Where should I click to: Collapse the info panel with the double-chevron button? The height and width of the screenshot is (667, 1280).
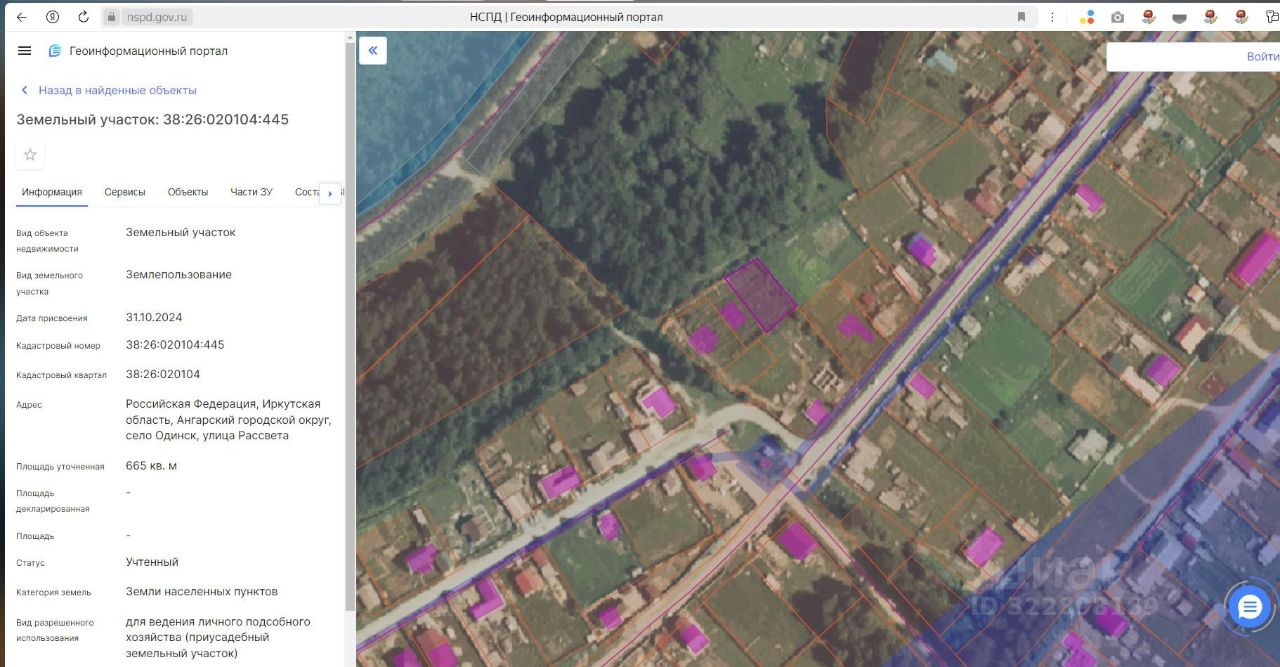[x=373, y=51]
